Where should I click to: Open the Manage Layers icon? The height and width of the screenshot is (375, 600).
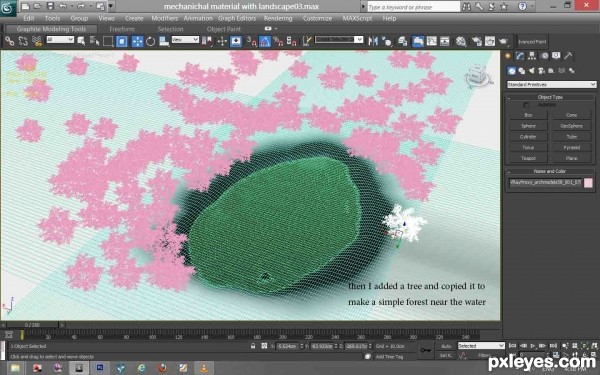pos(403,41)
